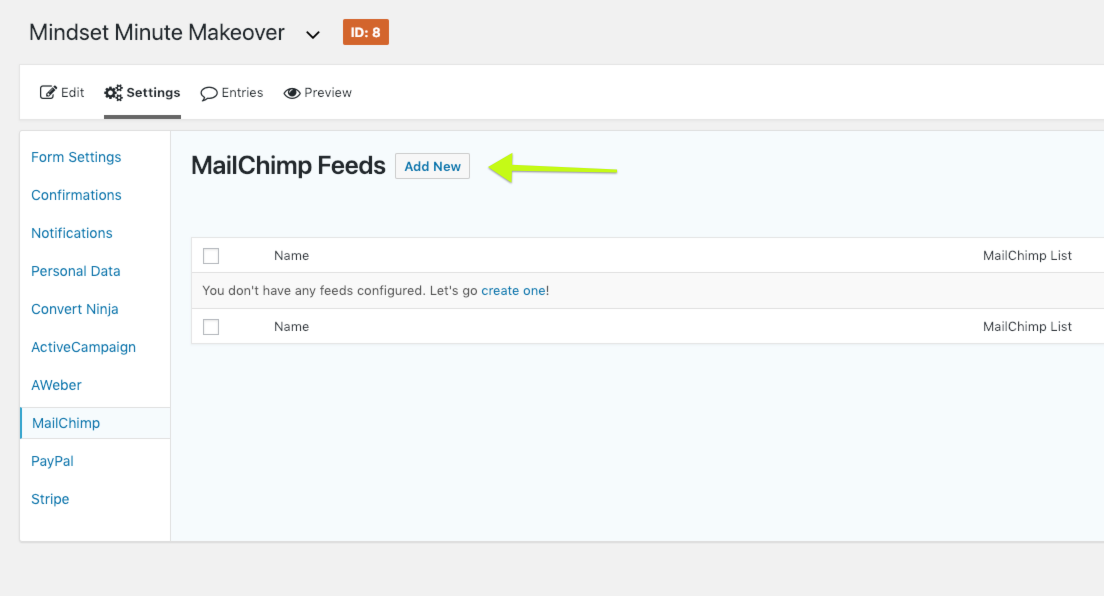The width and height of the screenshot is (1104, 596).
Task: Open PayPal settings in sidebar
Action: 52,461
